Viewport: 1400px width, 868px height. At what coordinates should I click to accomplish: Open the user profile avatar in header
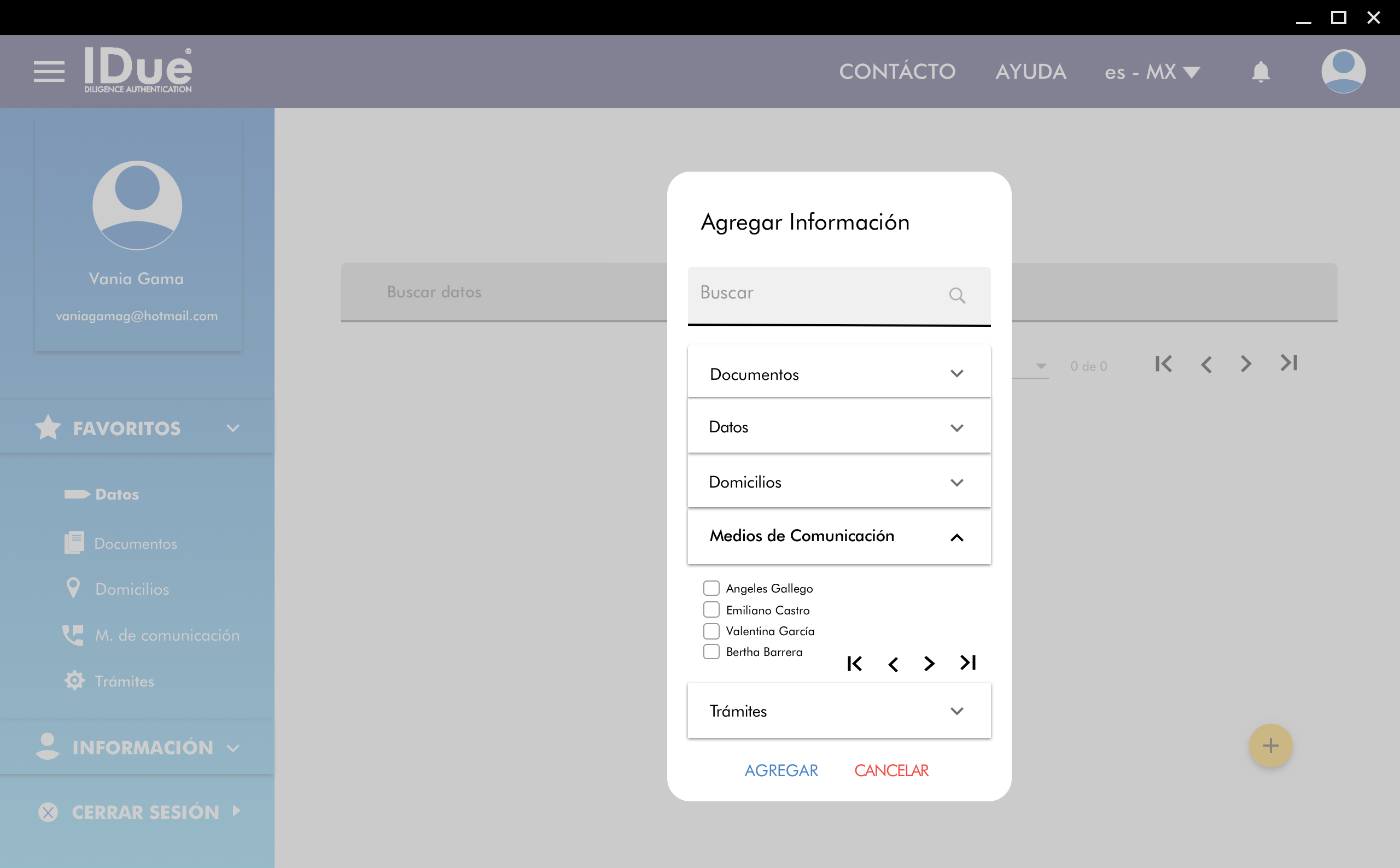1343,72
